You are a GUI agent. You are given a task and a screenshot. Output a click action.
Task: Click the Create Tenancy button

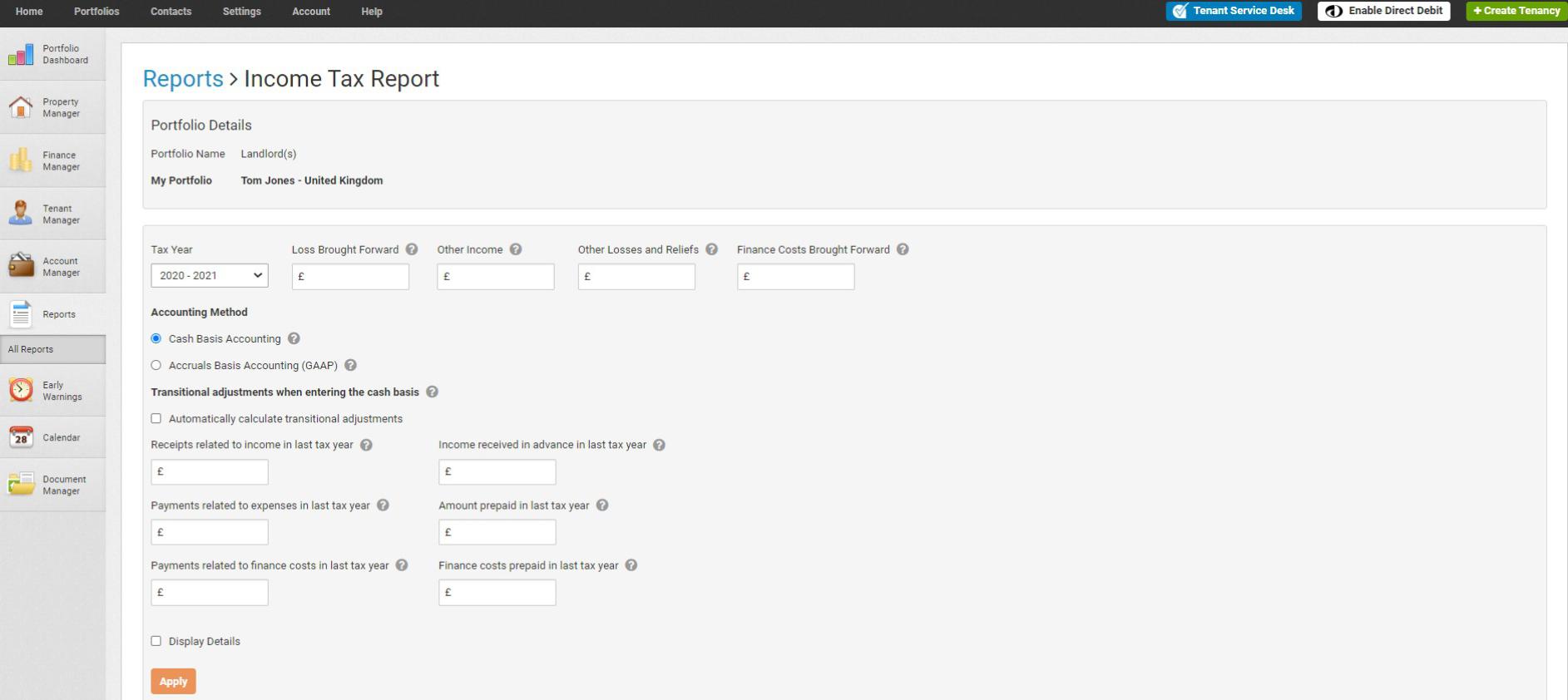point(1516,11)
